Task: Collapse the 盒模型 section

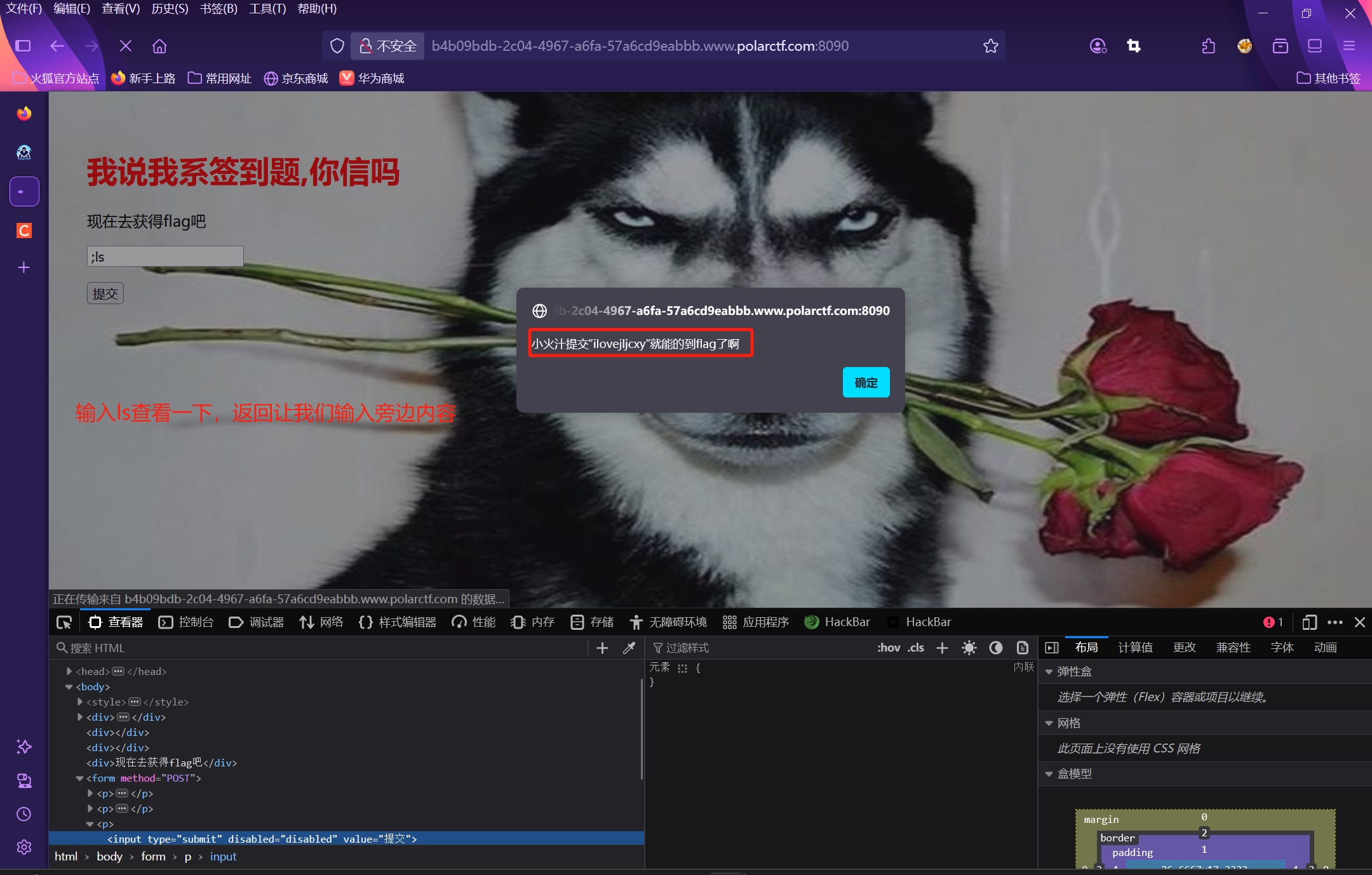Action: pos(1049,773)
